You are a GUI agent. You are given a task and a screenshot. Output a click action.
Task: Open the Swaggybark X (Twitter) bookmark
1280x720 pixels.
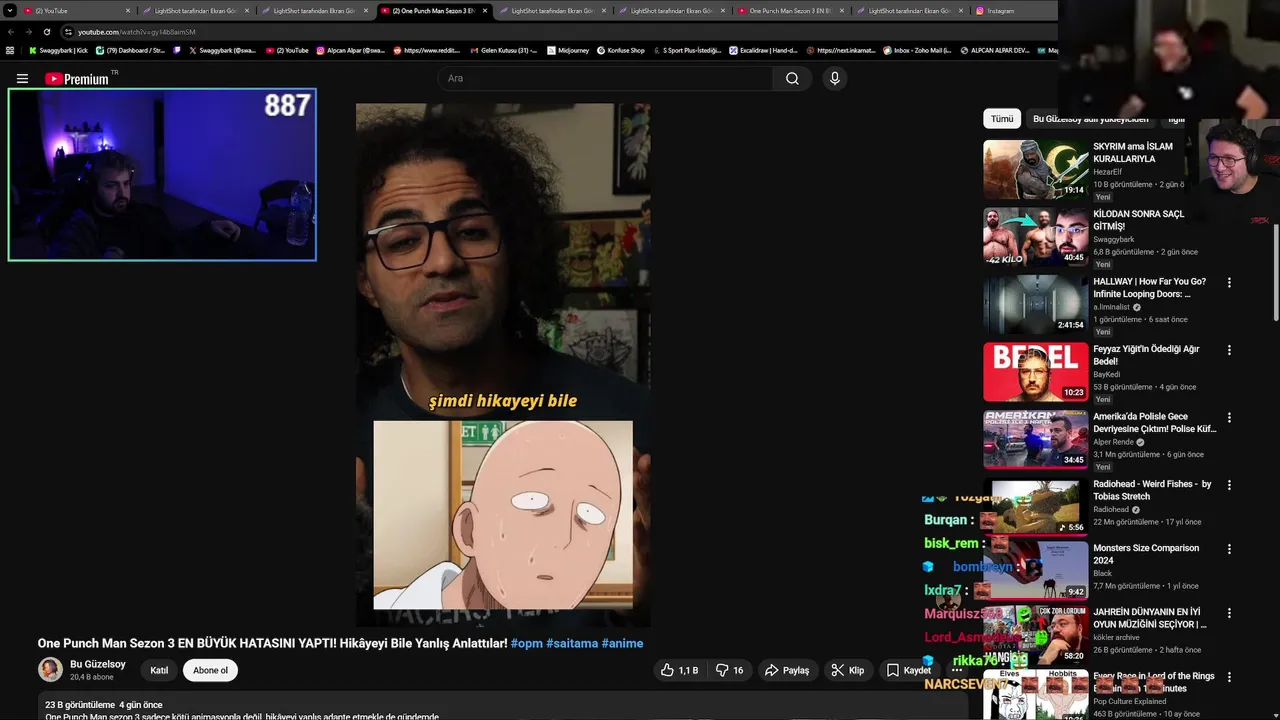[x=222, y=50]
